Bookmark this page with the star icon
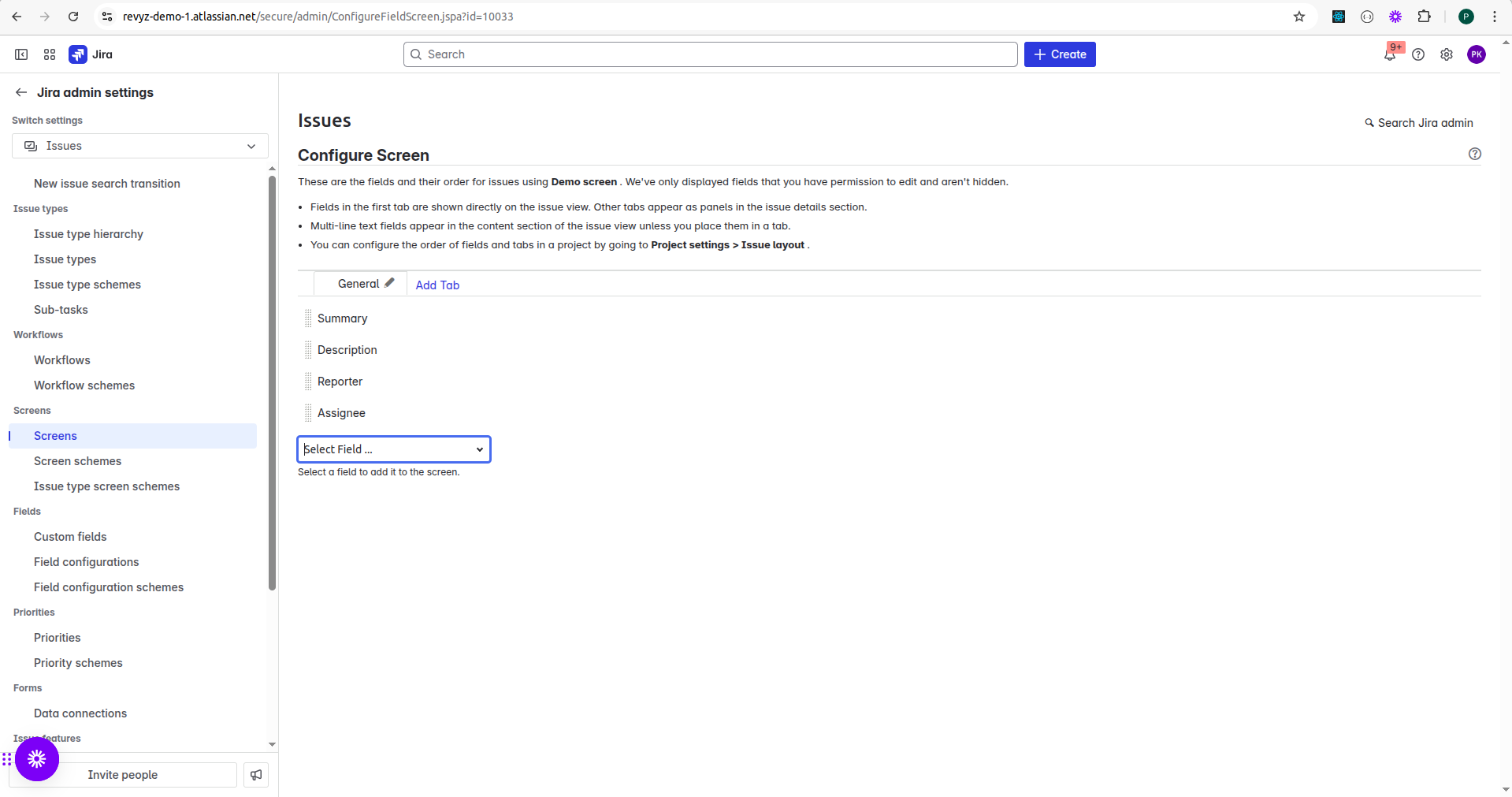Image resolution: width=1512 pixels, height=797 pixels. [x=1299, y=17]
